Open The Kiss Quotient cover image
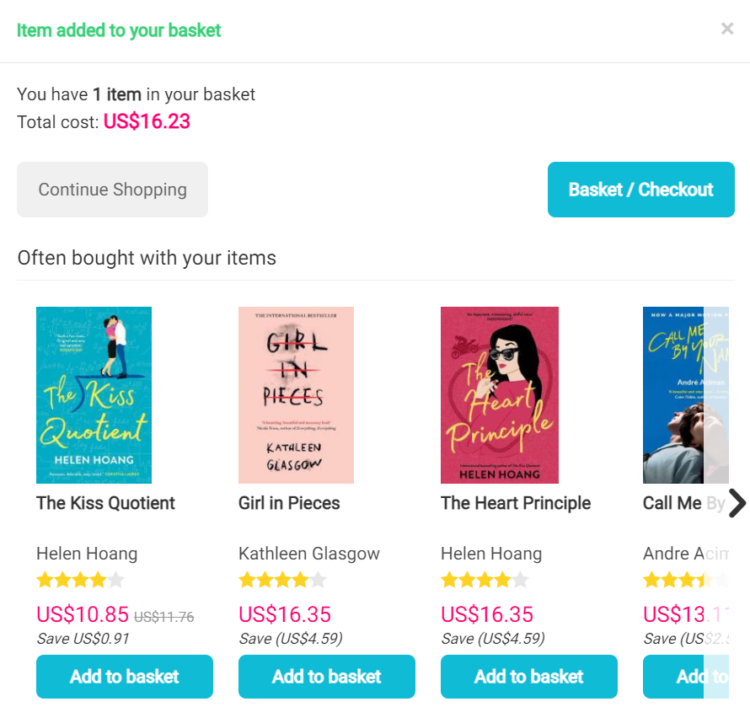Image resolution: width=750 pixels, height=723 pixels. (x=94, y=395)
